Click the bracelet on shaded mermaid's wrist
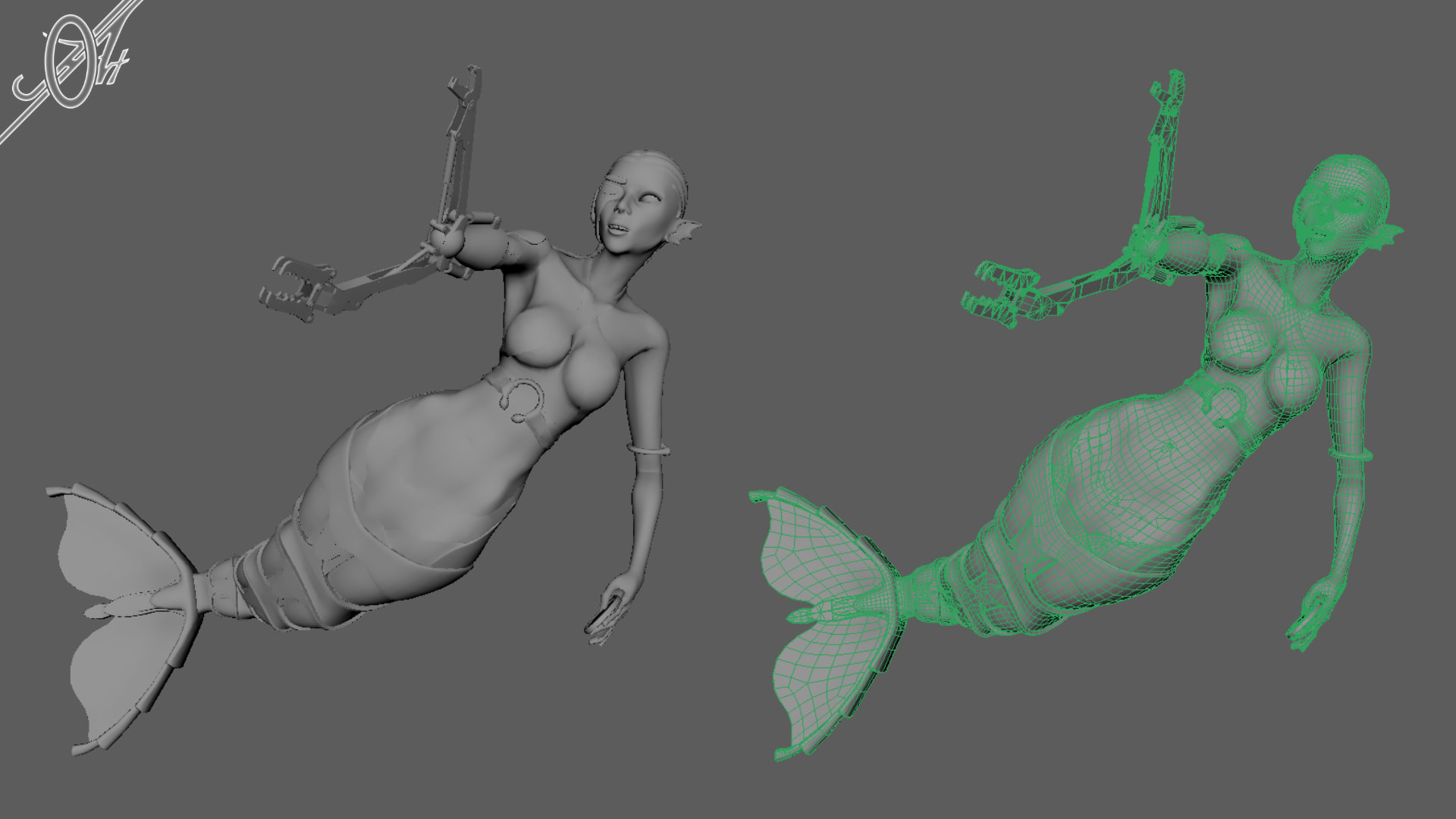Image resolution: width=1456 pixels, height=819 pixels. tap(649, 450)
